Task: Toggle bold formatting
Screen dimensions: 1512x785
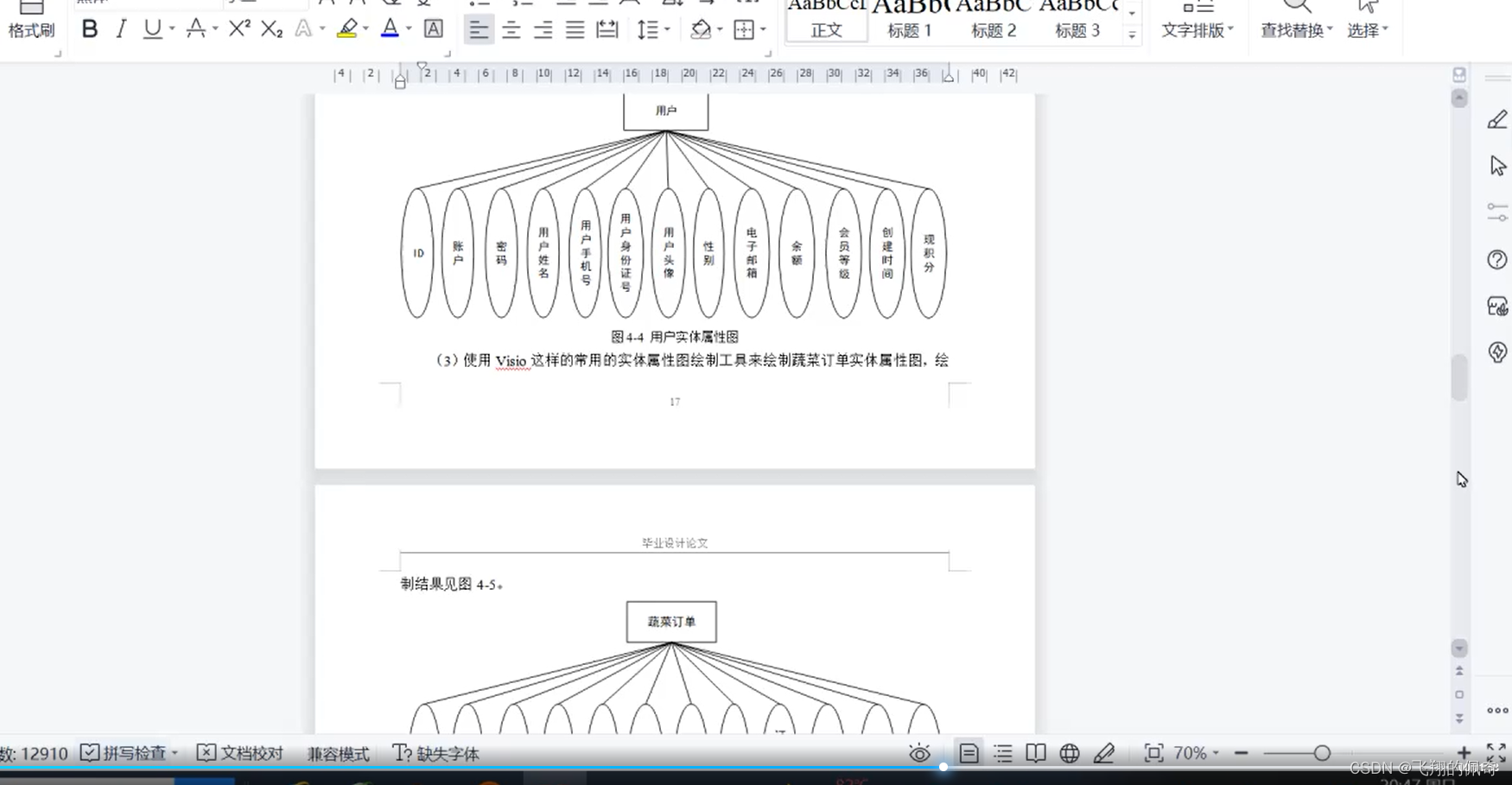Action: (89, 29)
